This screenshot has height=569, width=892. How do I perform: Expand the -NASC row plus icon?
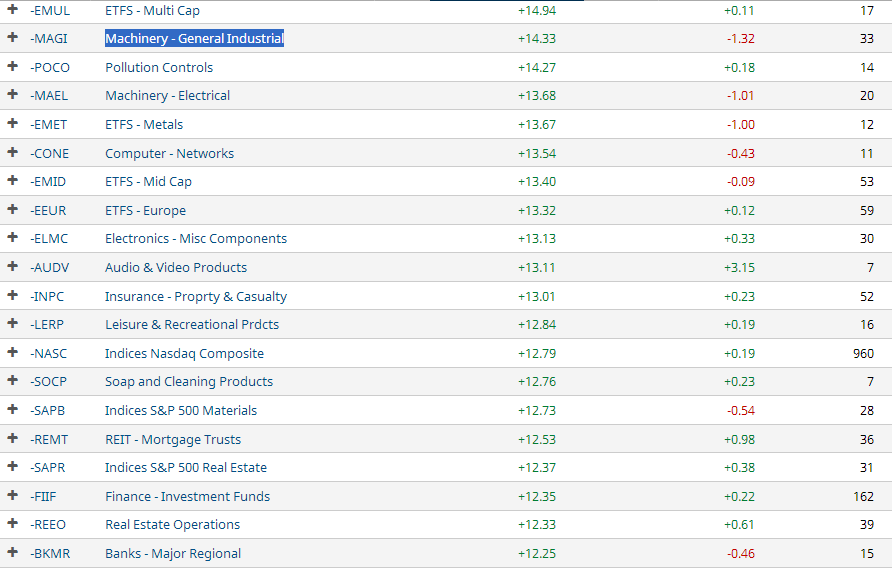(12, 352)
